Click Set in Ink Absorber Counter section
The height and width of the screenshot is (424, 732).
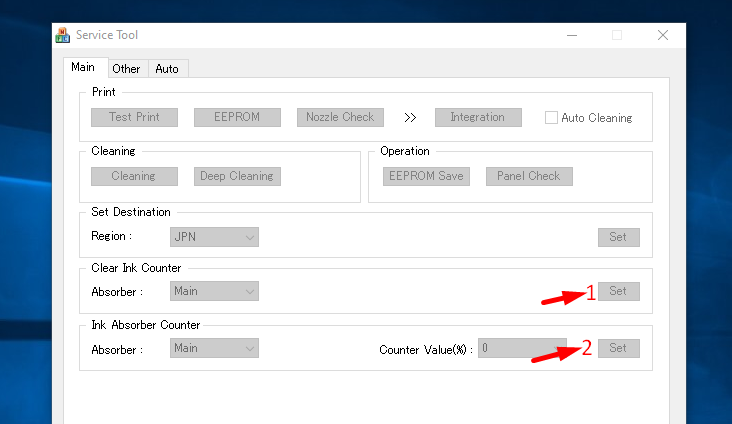point(619,348)
